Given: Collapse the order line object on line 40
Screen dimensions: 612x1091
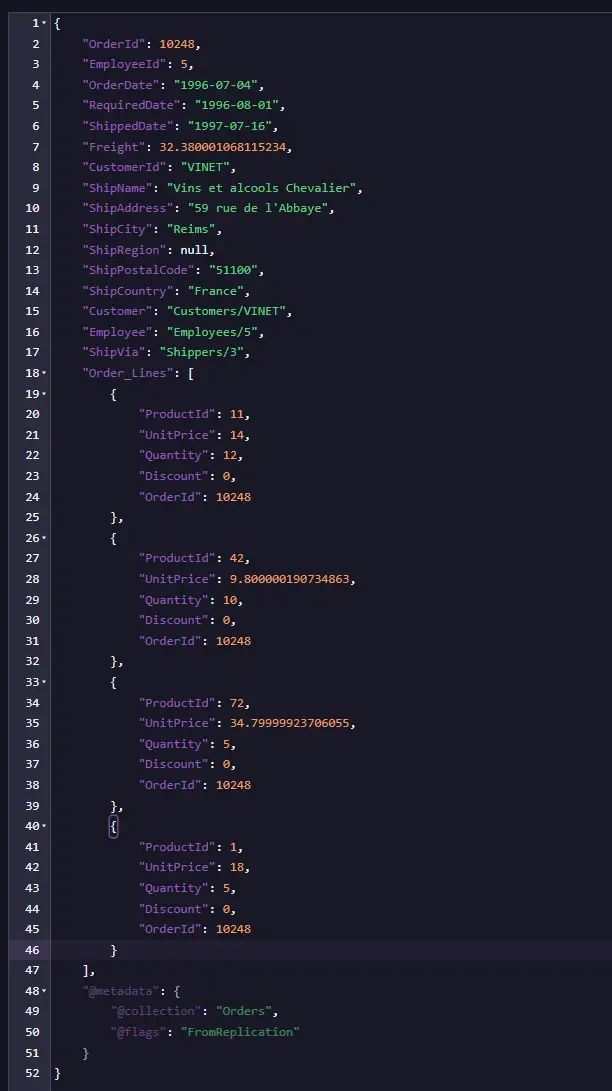Looking at the screenshot, I should tap(45, 827).
